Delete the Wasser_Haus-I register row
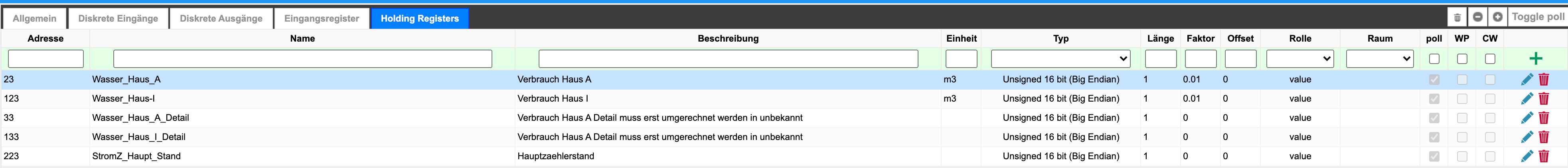Image resolution: width=1568 pixels, height=168 pixels. click(1544, 98)
